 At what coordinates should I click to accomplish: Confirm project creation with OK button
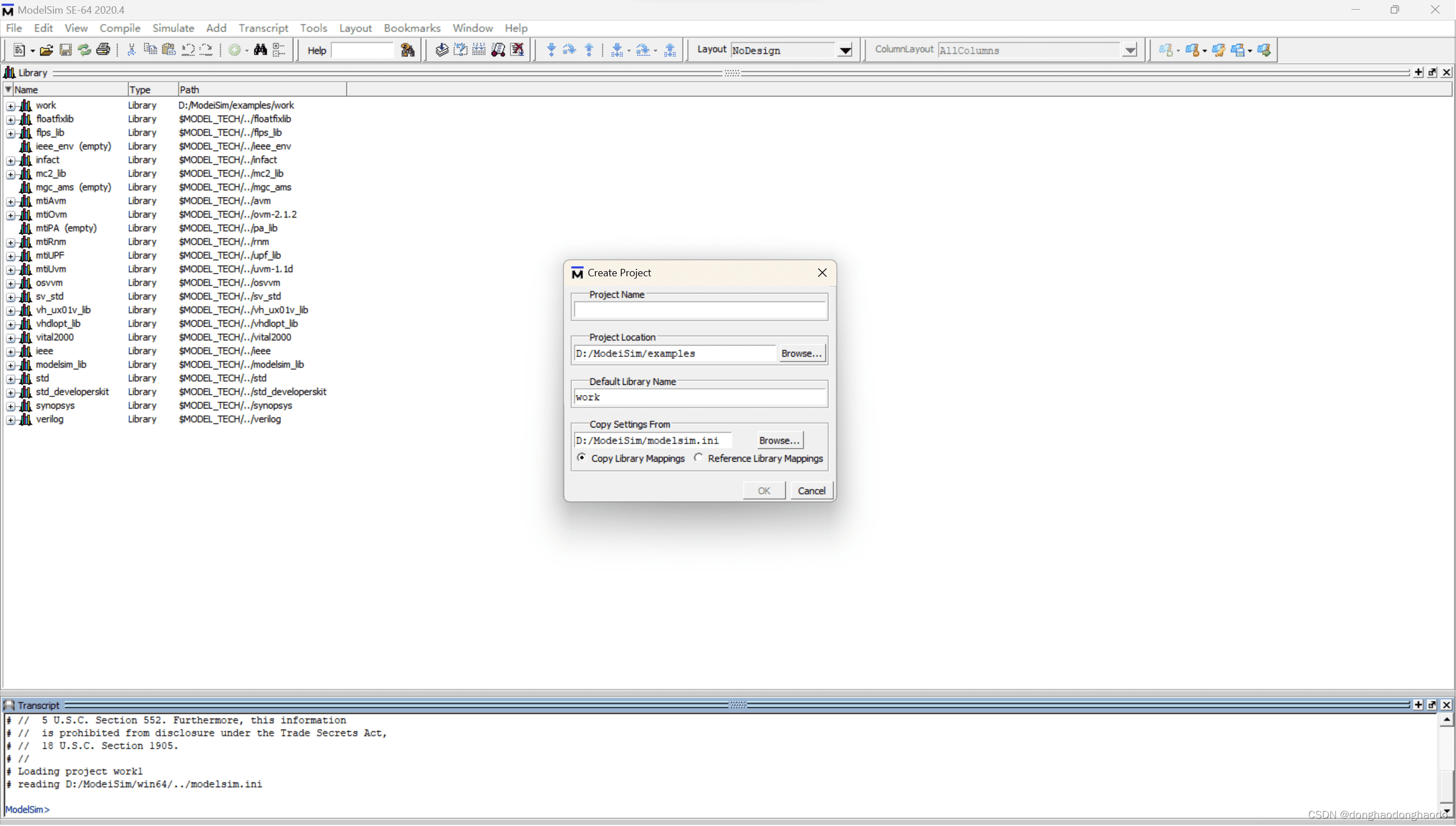tap(764, 490)
